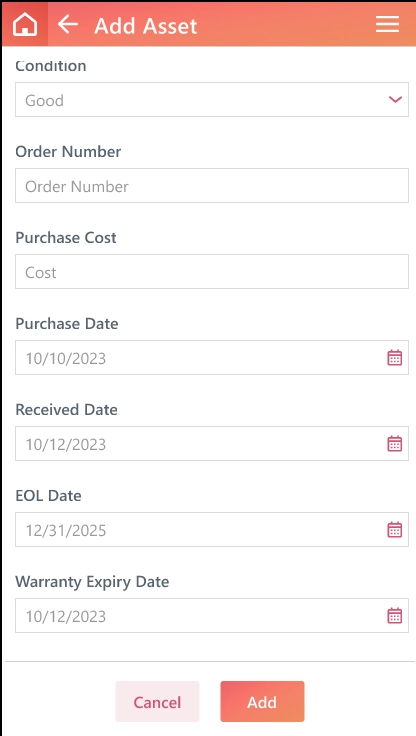Viewport: 416px width, 736px height.
Task: Open the Warranty Expiry Date calendar picker
Action: point(394,615)
